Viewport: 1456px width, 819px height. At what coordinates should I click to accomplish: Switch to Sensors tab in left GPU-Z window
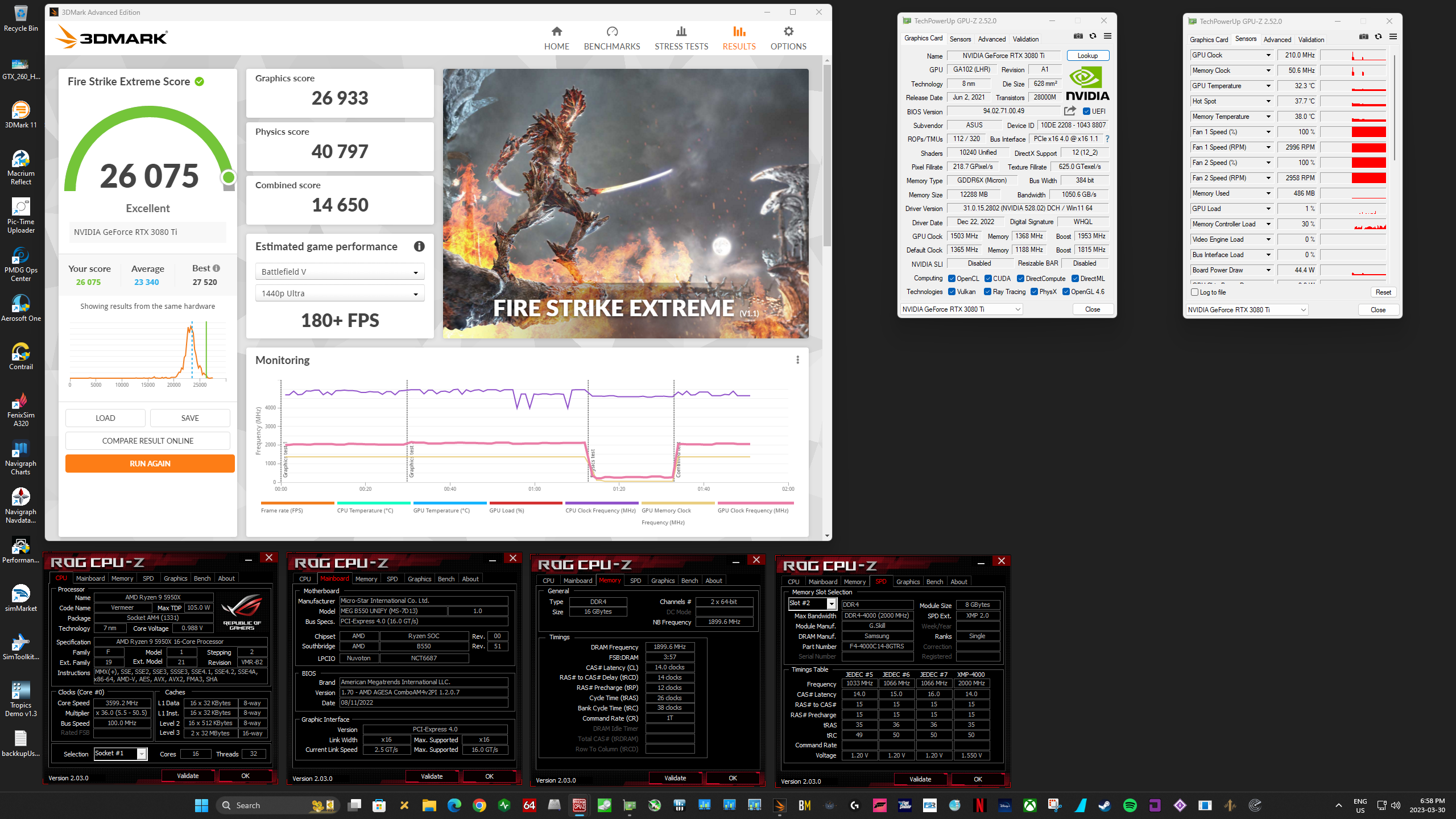[x=960, y=39]
